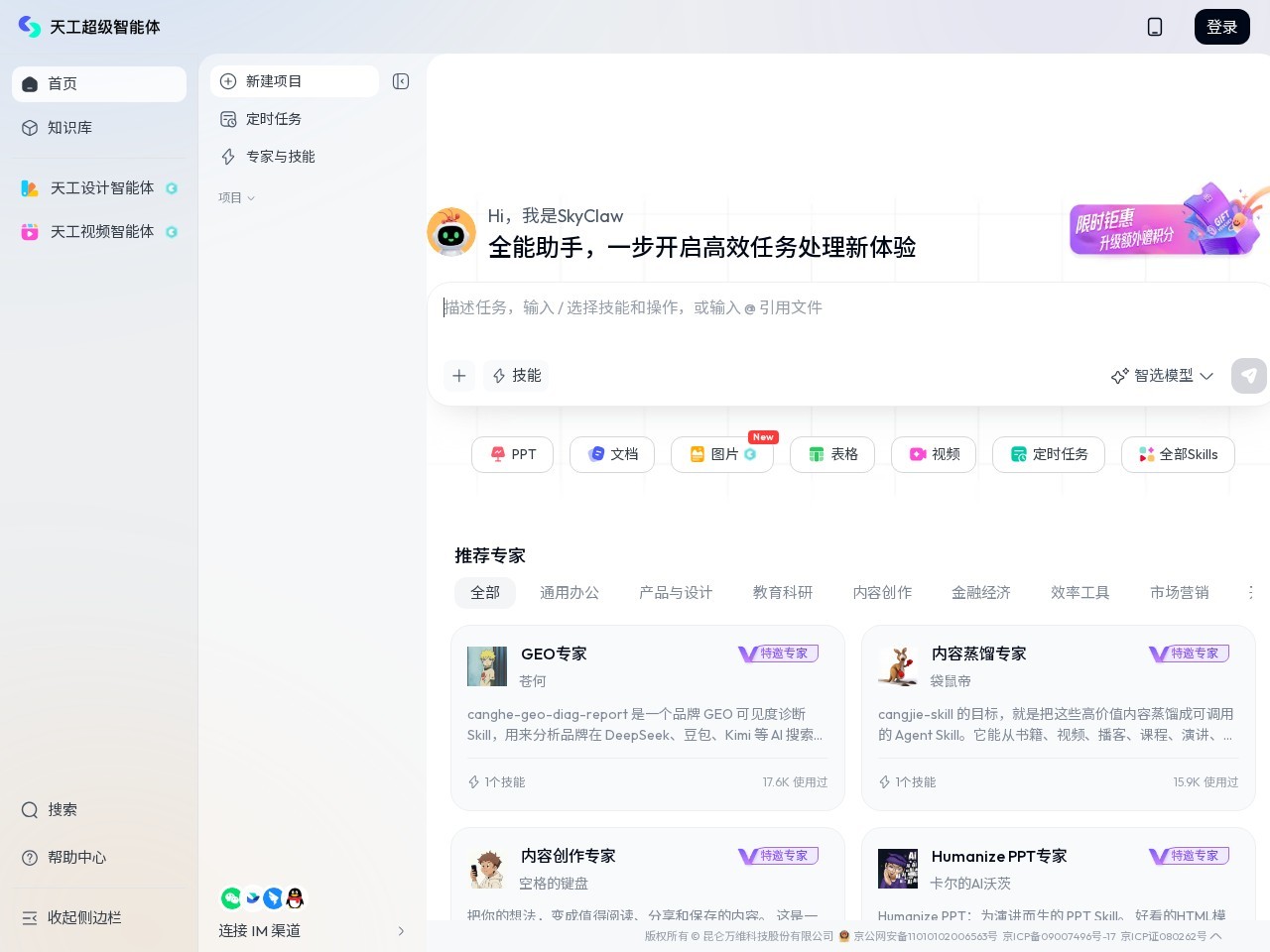Screen dimensions: 1270x952
Task: Click the WeChat channel icon
Action: click(231, 898)
